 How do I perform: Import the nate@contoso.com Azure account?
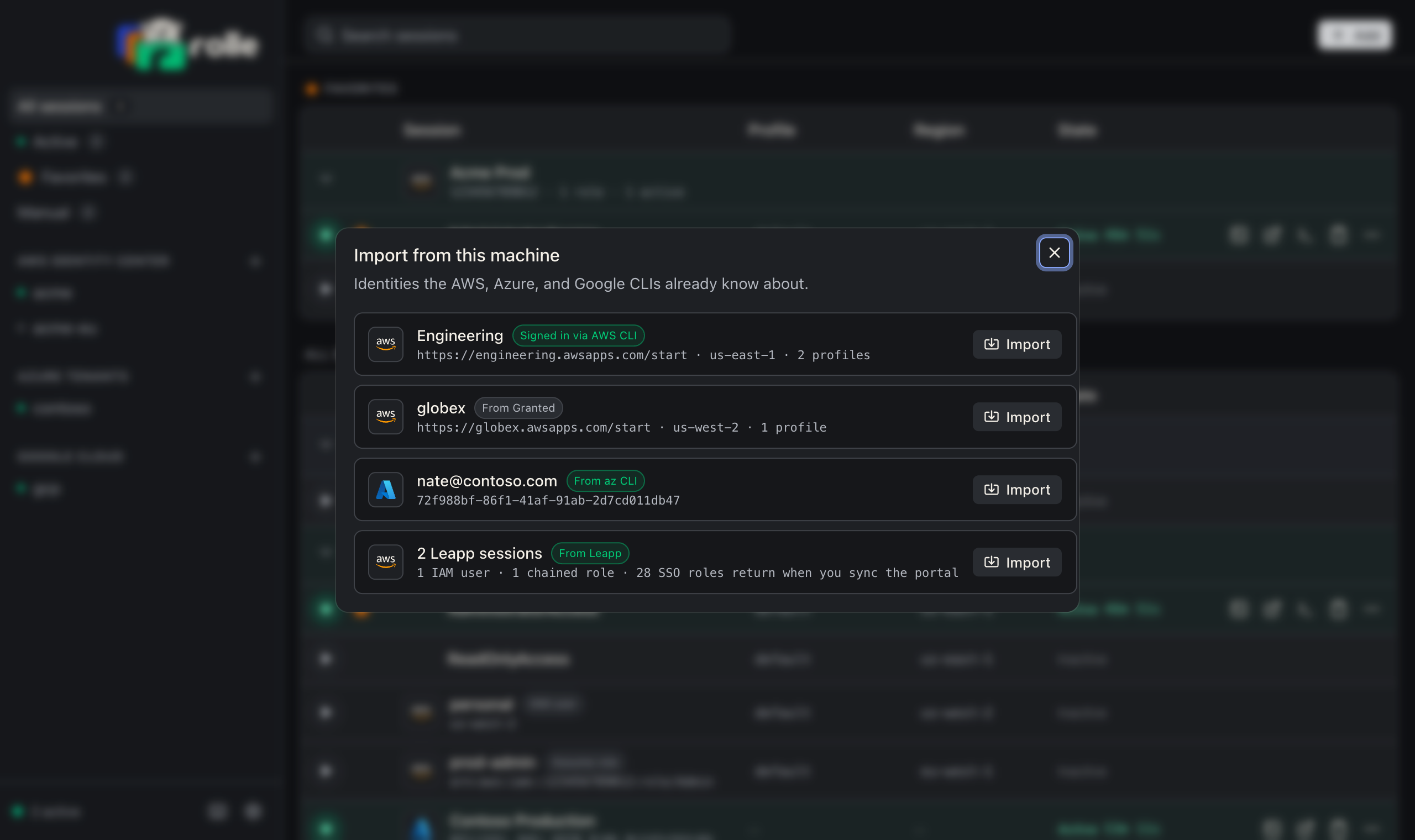(x=1016, y=490)
